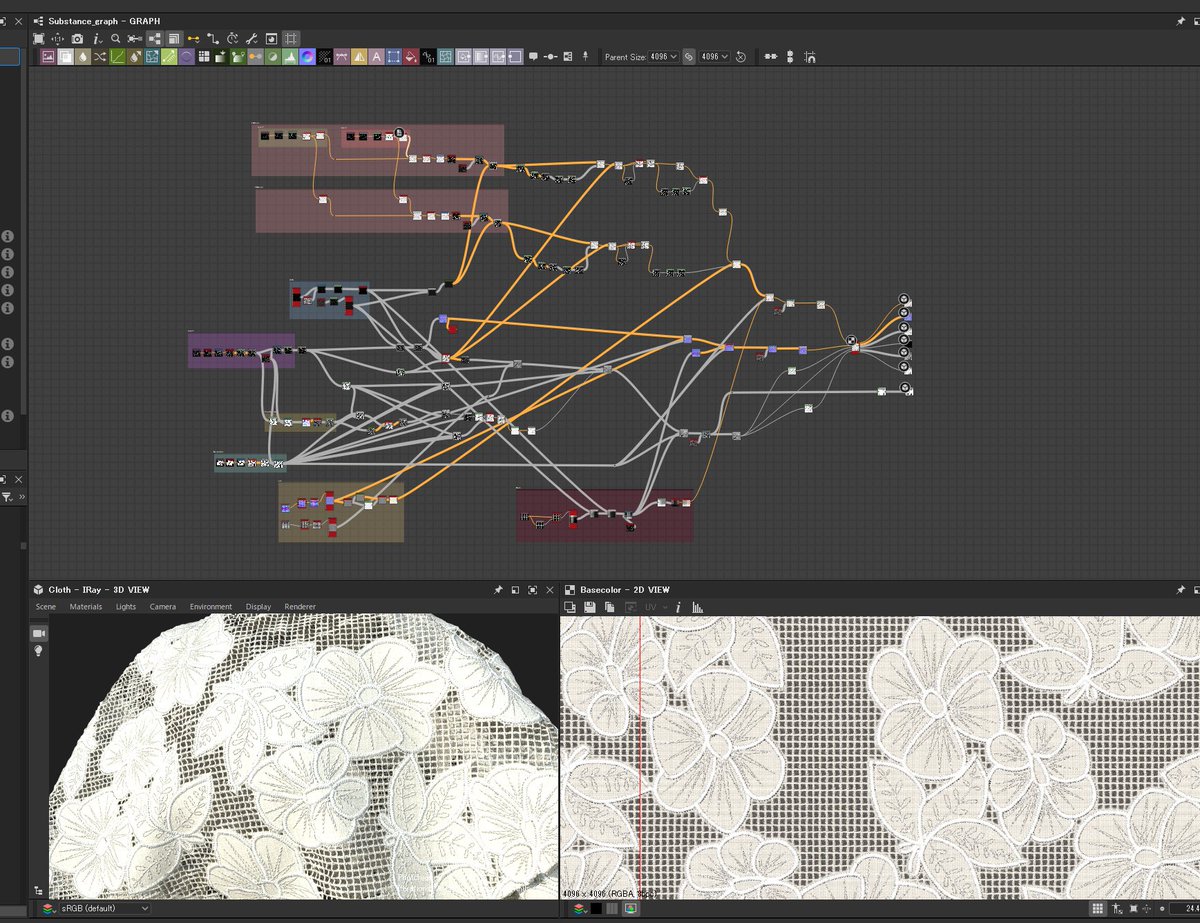Image resolution: width=1200 pixels, height=923 pixels.
Task: Toggle the 3D view light bulb icon
Action: [x=39, y=651]
